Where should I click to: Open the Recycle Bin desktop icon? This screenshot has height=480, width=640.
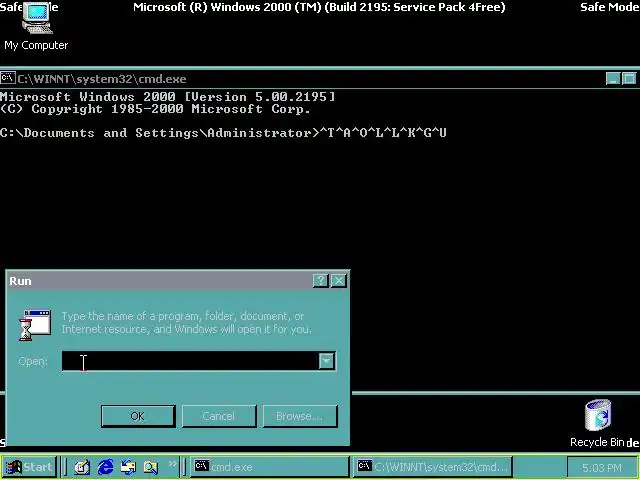(x=598, y=423)
